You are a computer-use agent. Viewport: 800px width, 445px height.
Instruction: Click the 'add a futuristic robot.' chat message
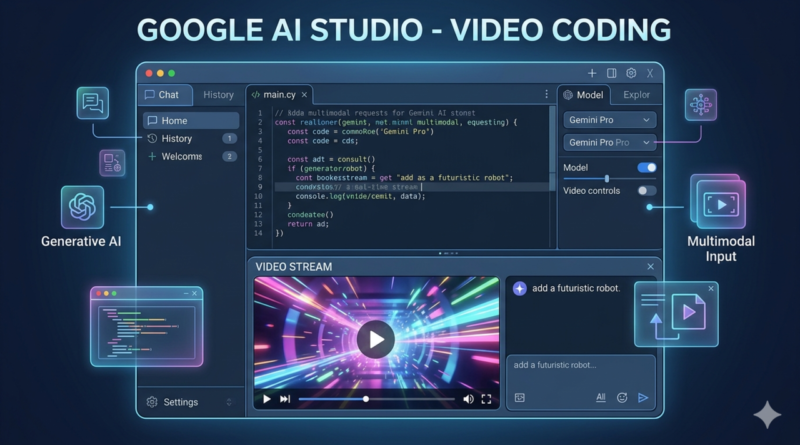pyautogui.click(x=576, y=288)
